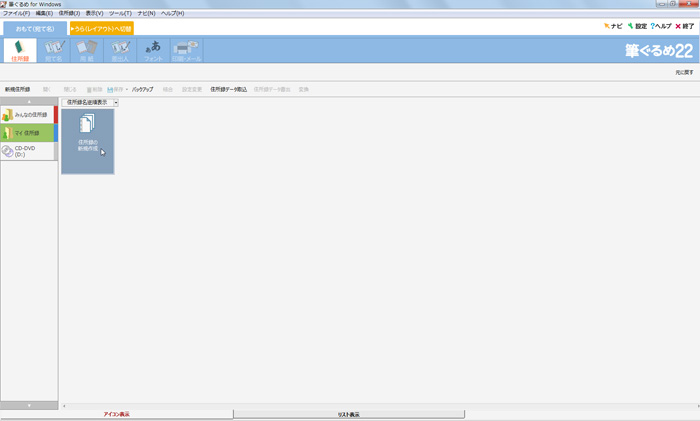Click the バックアップ toolbar button
Viewport: 700px width, 421px height.
pyautogui.click(x=143, y=89)
